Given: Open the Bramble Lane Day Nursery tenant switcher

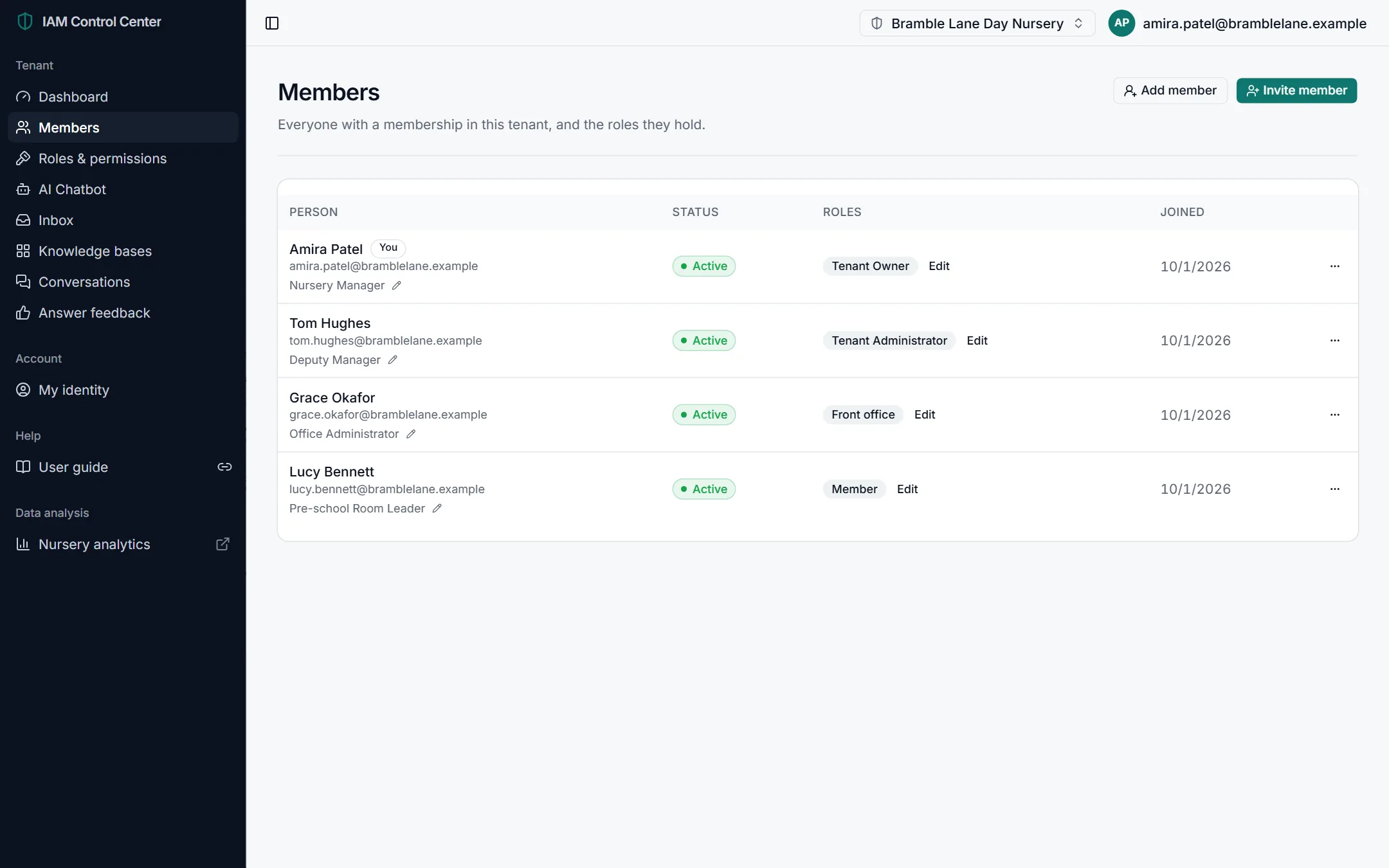Looking at the screenshot, I should click(977, 23).
